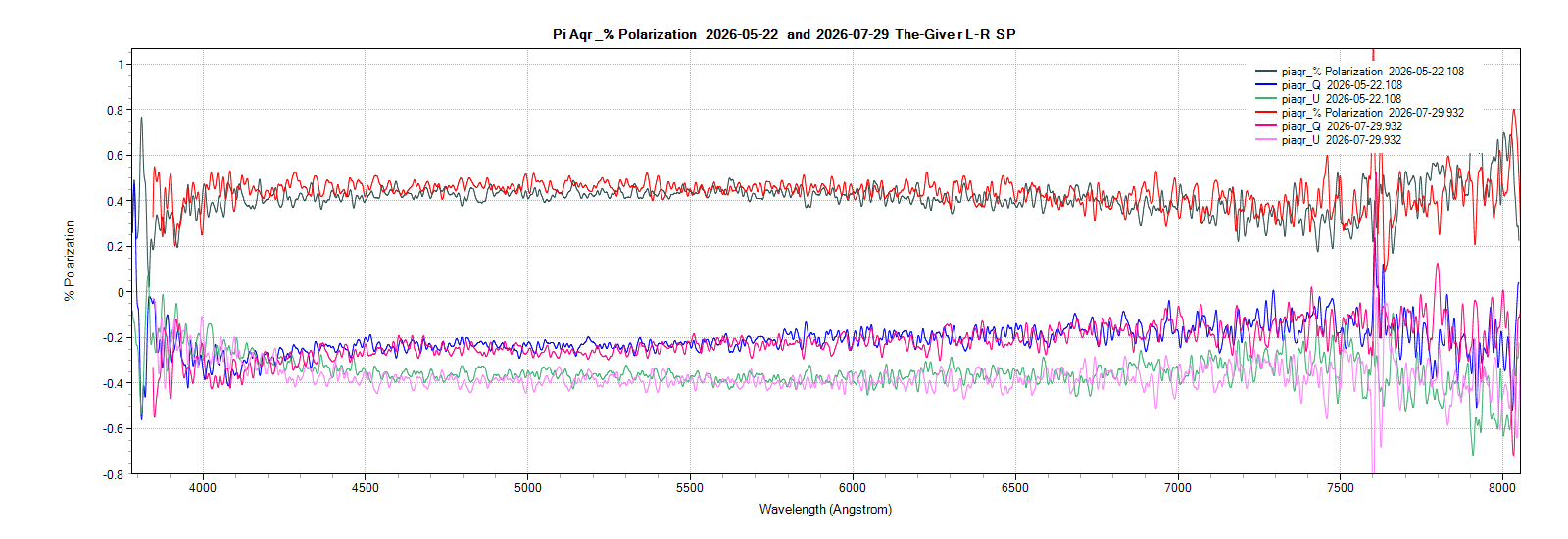Click the 4000 wavelength tick label
1568x539 pixels.
203,488
